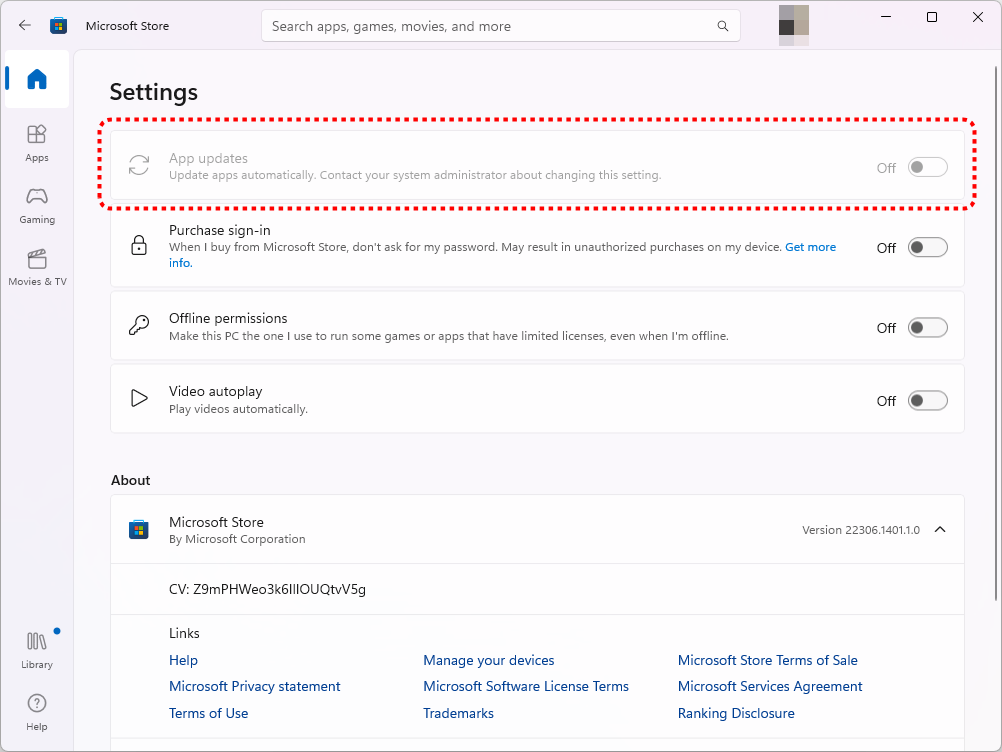Click the Microsoft Store logo in title bar
This screenshot has height=752, width=1002.
pos(58,26)
